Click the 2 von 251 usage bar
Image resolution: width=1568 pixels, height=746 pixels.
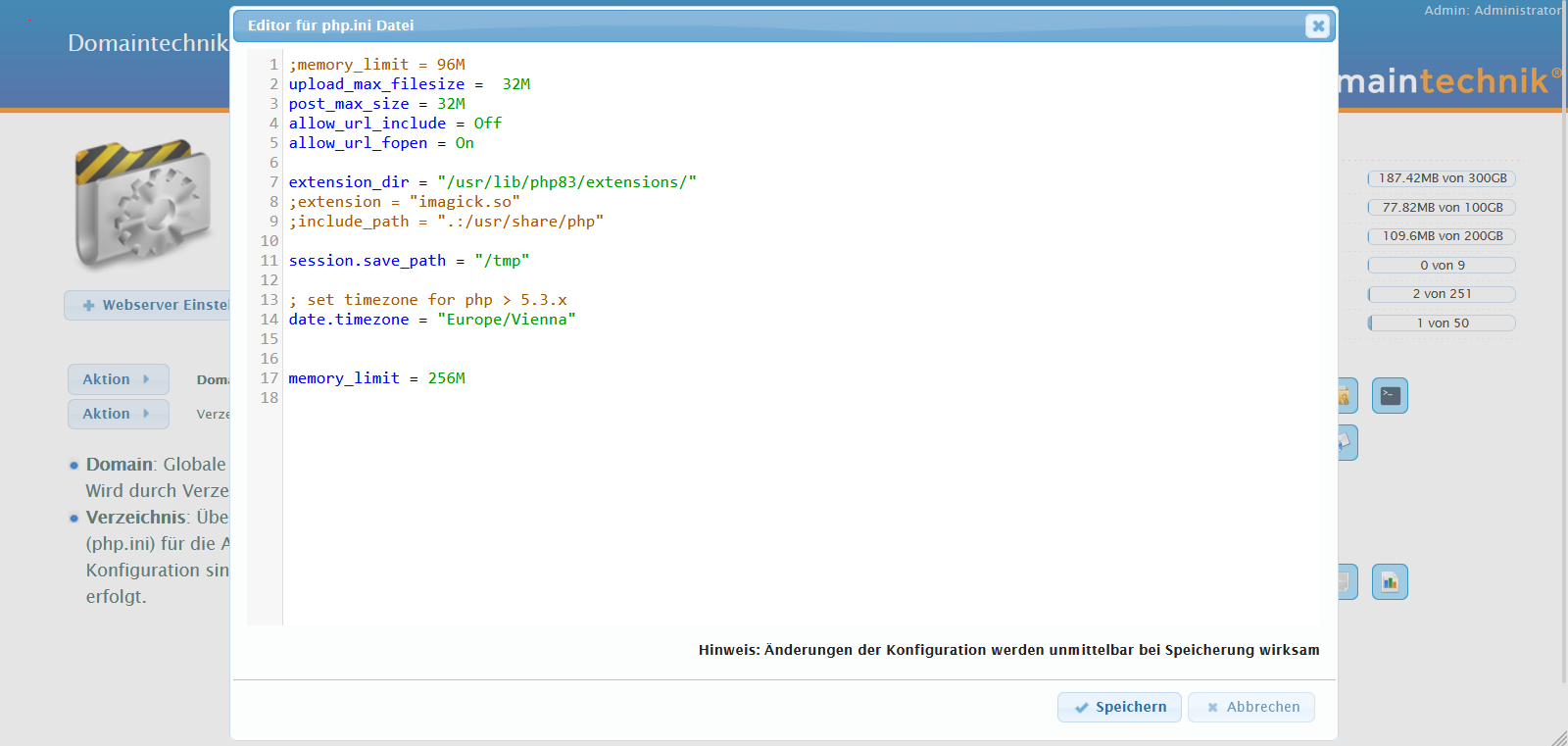point(1442,294)
